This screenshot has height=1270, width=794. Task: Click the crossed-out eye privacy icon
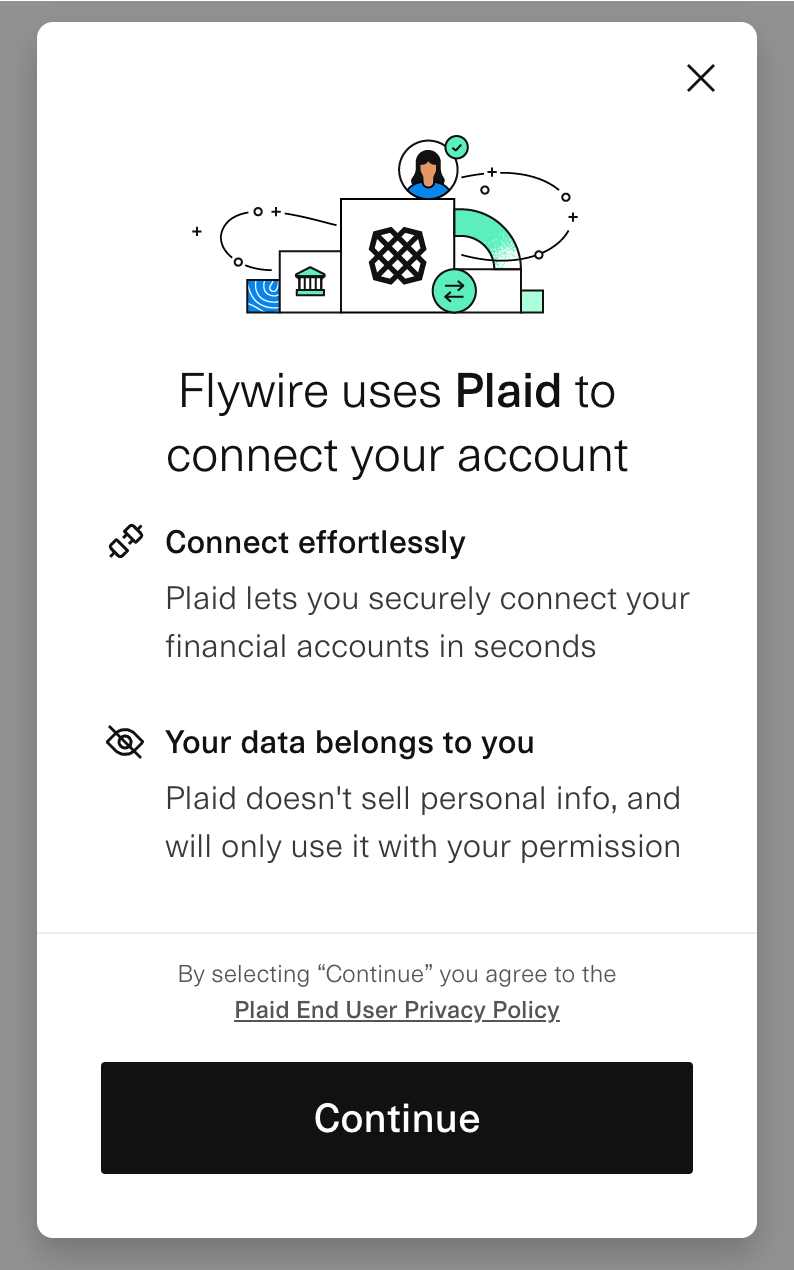pos(125,742)
